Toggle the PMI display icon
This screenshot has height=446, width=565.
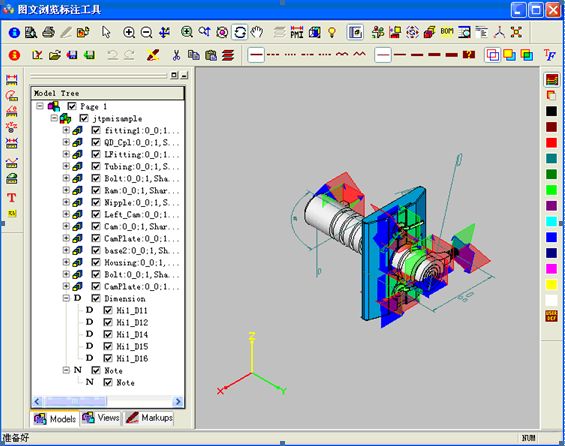pyautogui.click(x=297, y=32)
